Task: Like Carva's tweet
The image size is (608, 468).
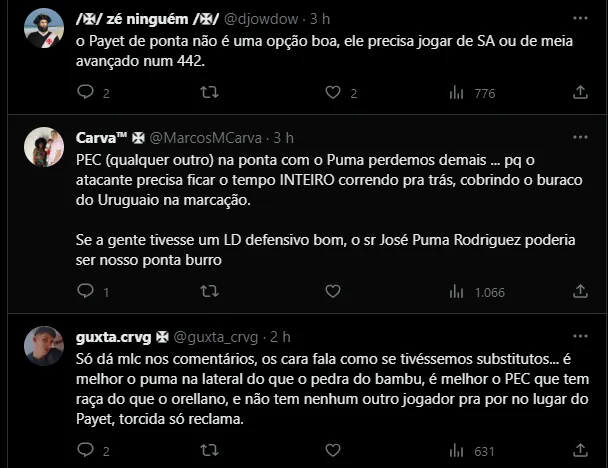Action: click(x=333, y=292)
